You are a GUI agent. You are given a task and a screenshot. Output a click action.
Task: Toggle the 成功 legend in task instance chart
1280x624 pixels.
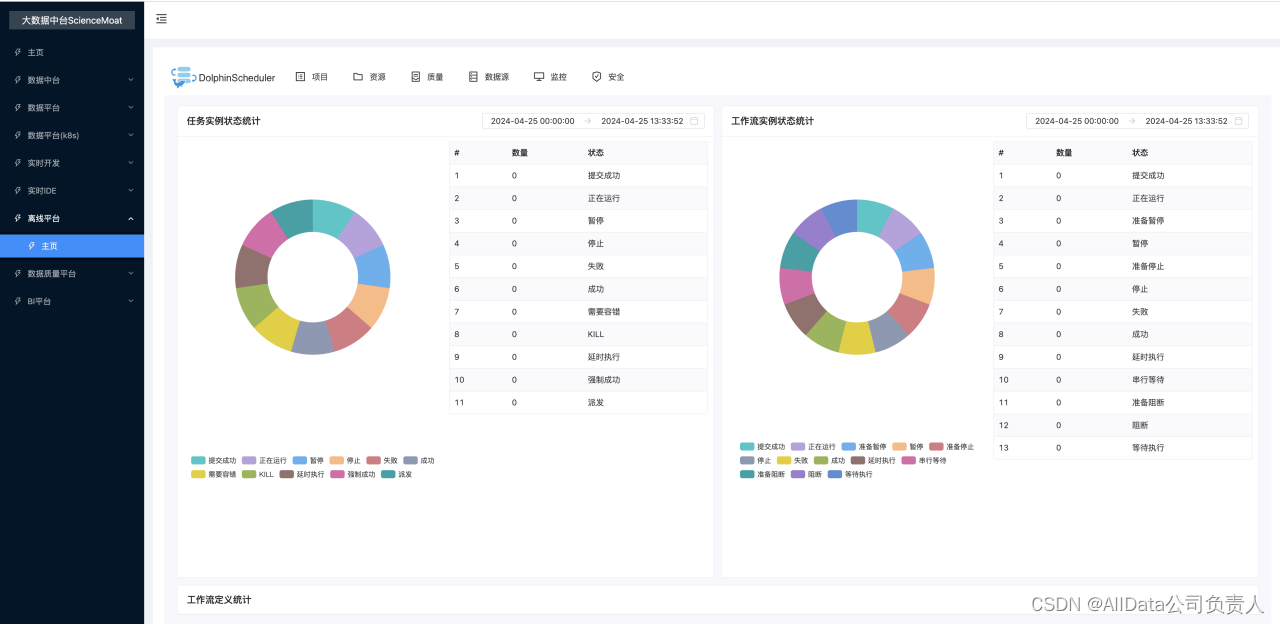tap(419, 460)
